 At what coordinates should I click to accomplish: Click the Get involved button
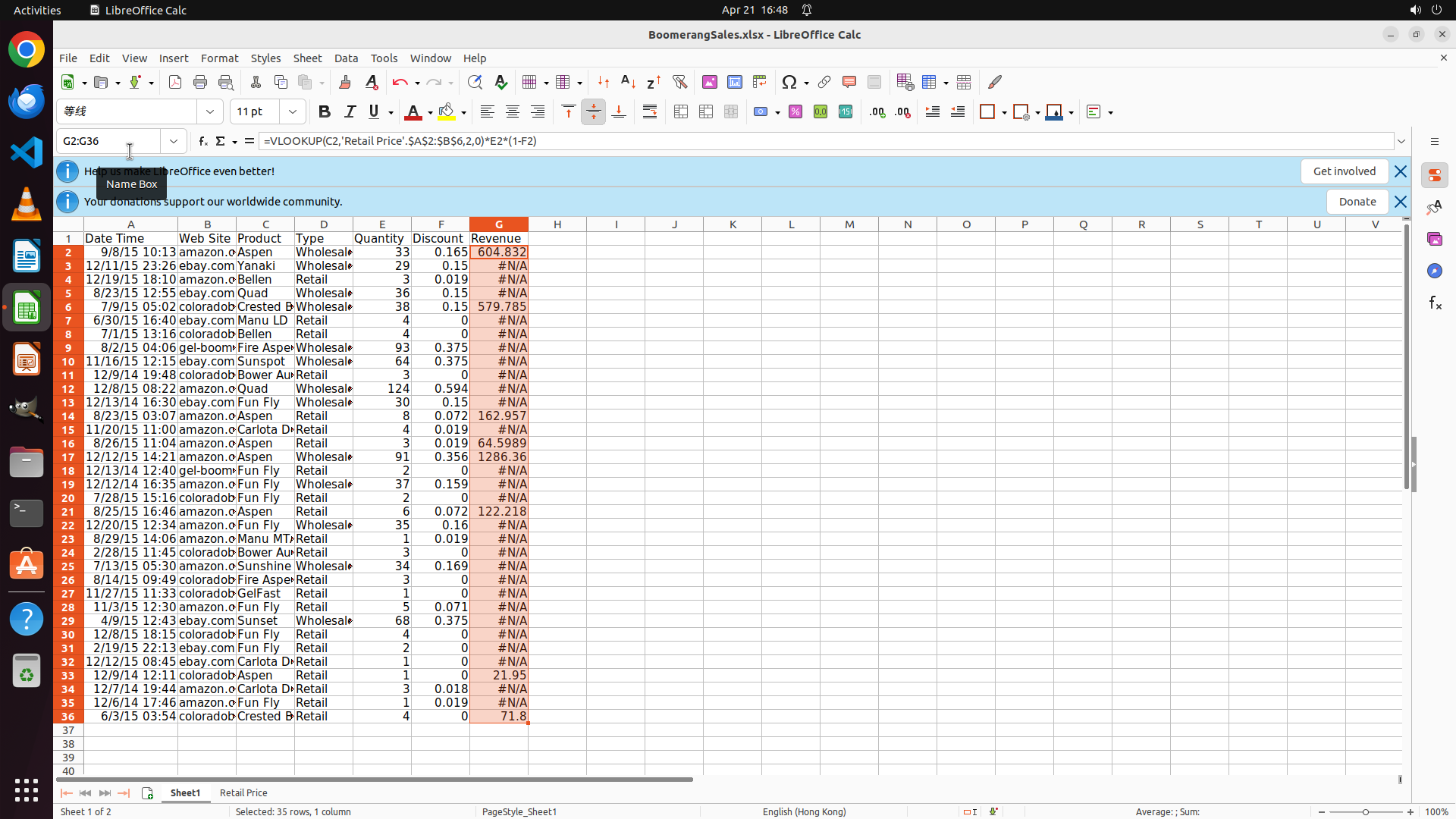point(1344,171)
